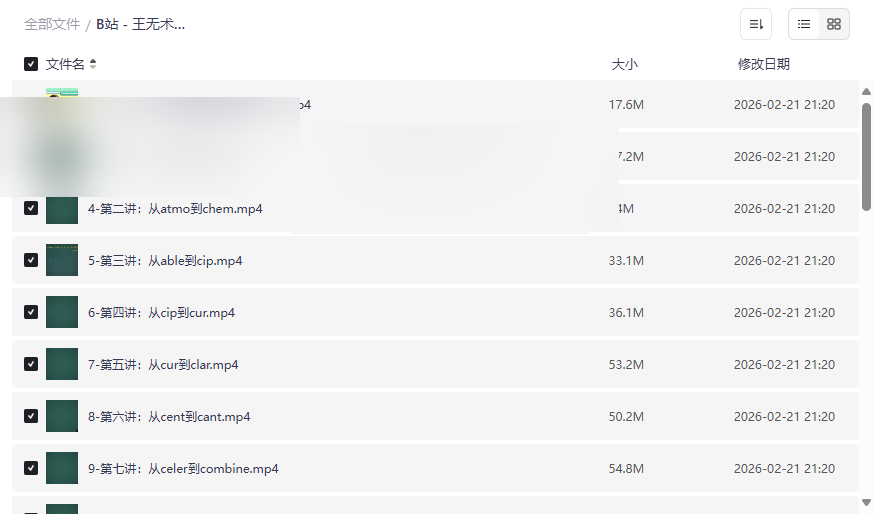Image resolution: width=874 pixels, height=514 pixels.
Task: Click the scrollbar down arrow
Action: click(x=866, y=502)
